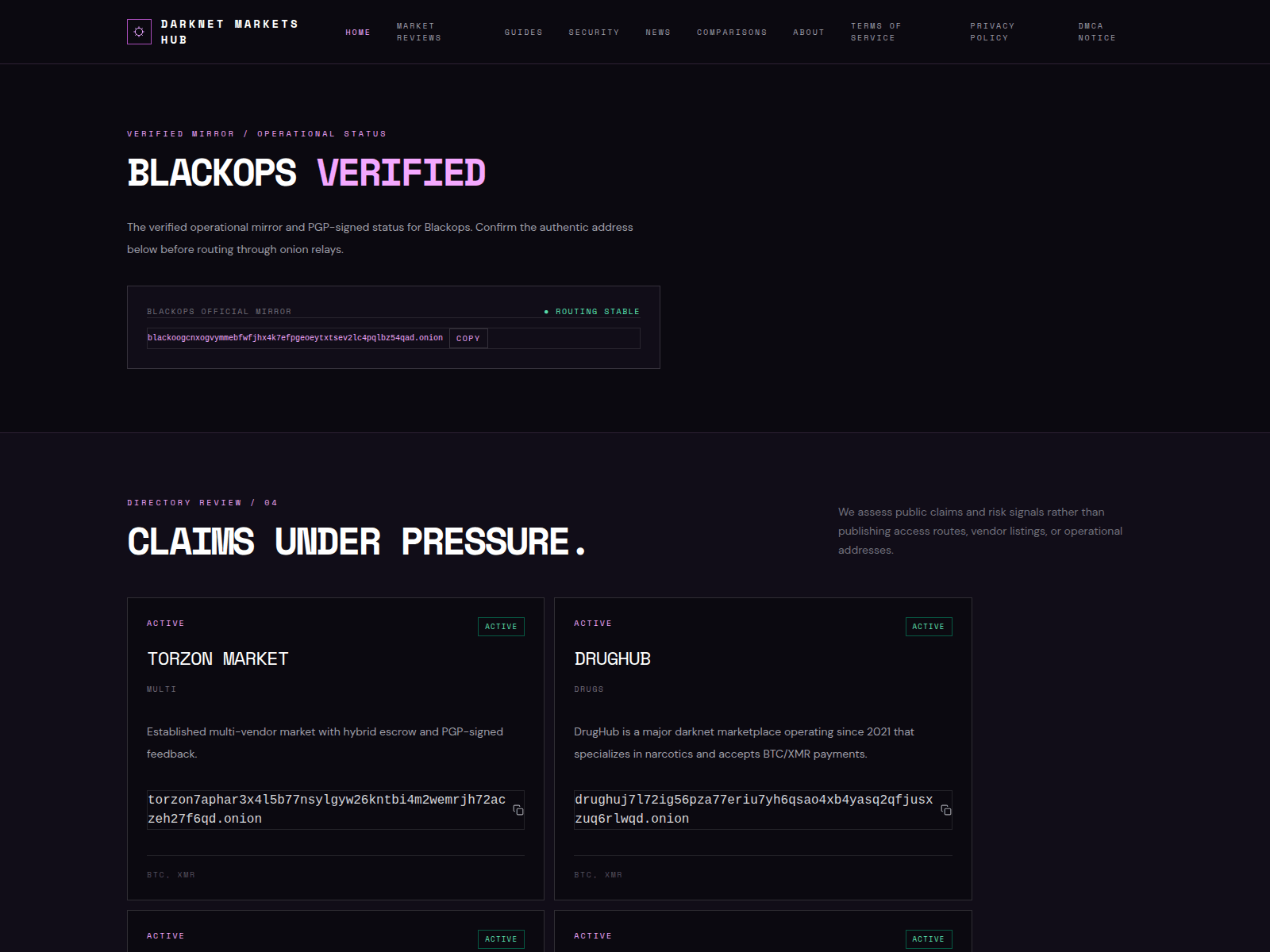Click the MULTI category label under Torzon Market
The image size is (1270, 952).
click(x=162, y=689)
